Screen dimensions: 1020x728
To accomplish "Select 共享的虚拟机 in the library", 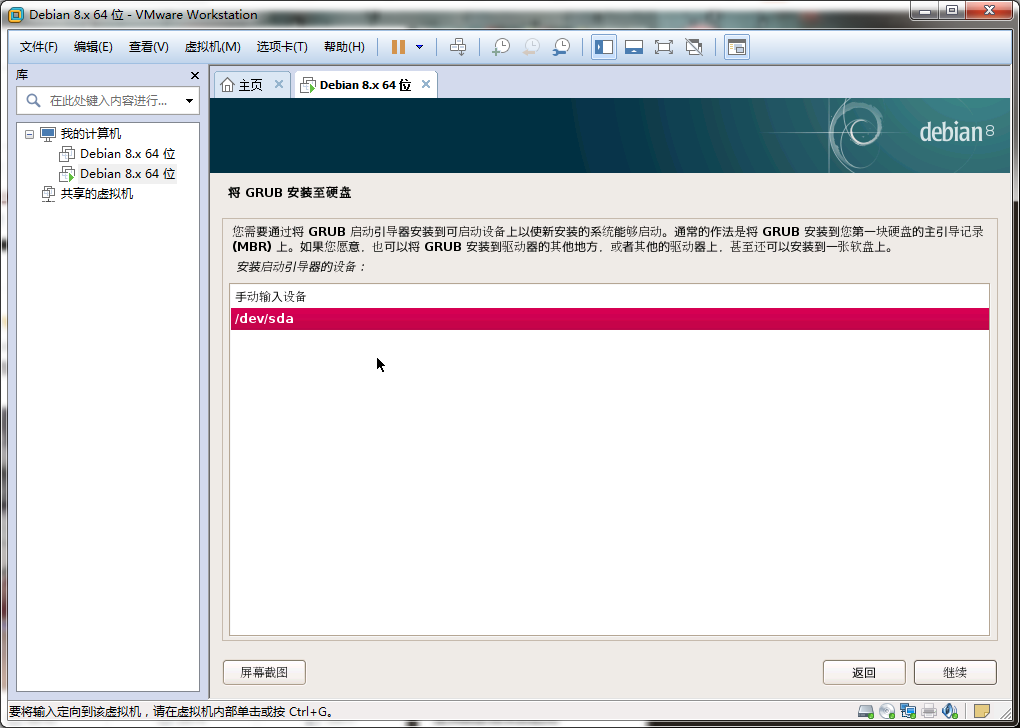I will coord(97,194).
